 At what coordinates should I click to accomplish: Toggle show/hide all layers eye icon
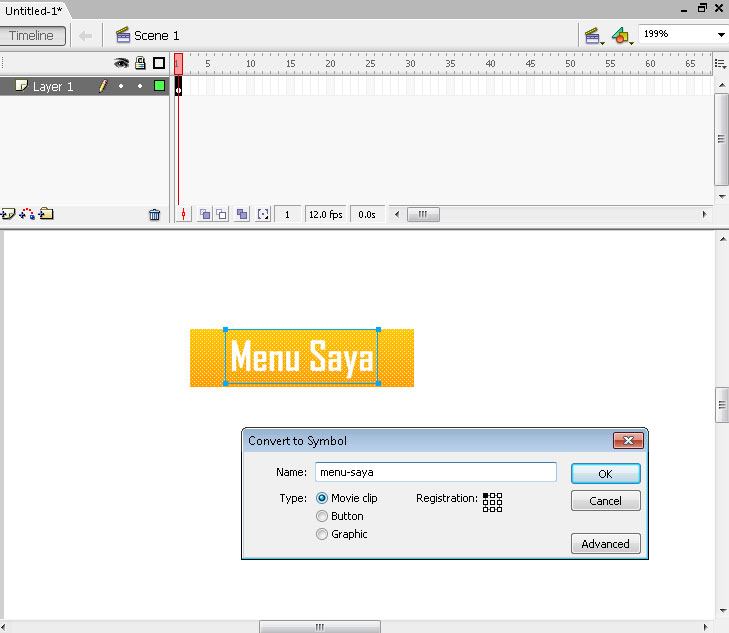pyautogui.click(x=121, y=63)
